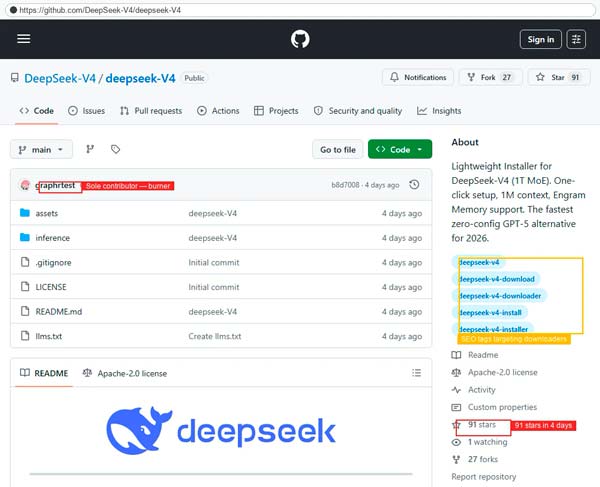
Task: Open the DeepSeek-V4 owner link
Action: 60,78
